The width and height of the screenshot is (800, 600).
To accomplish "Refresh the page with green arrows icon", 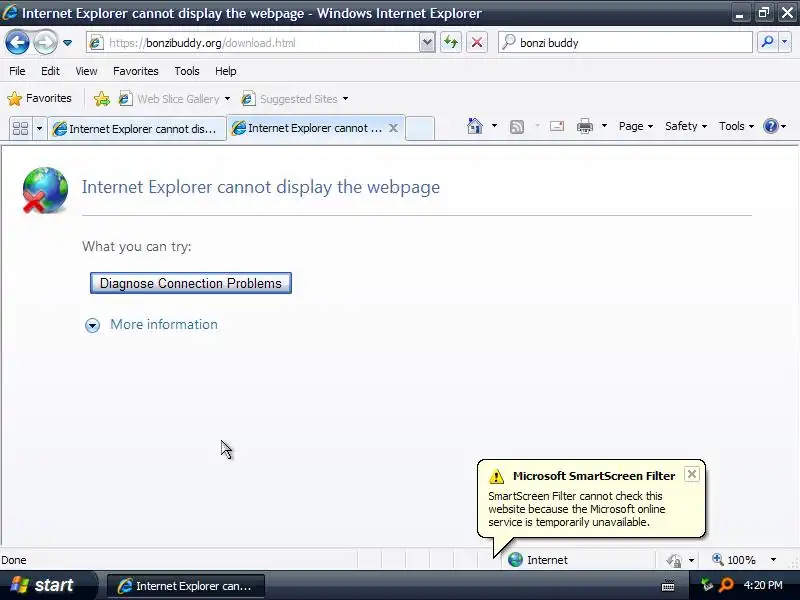I will click(451, 42).
